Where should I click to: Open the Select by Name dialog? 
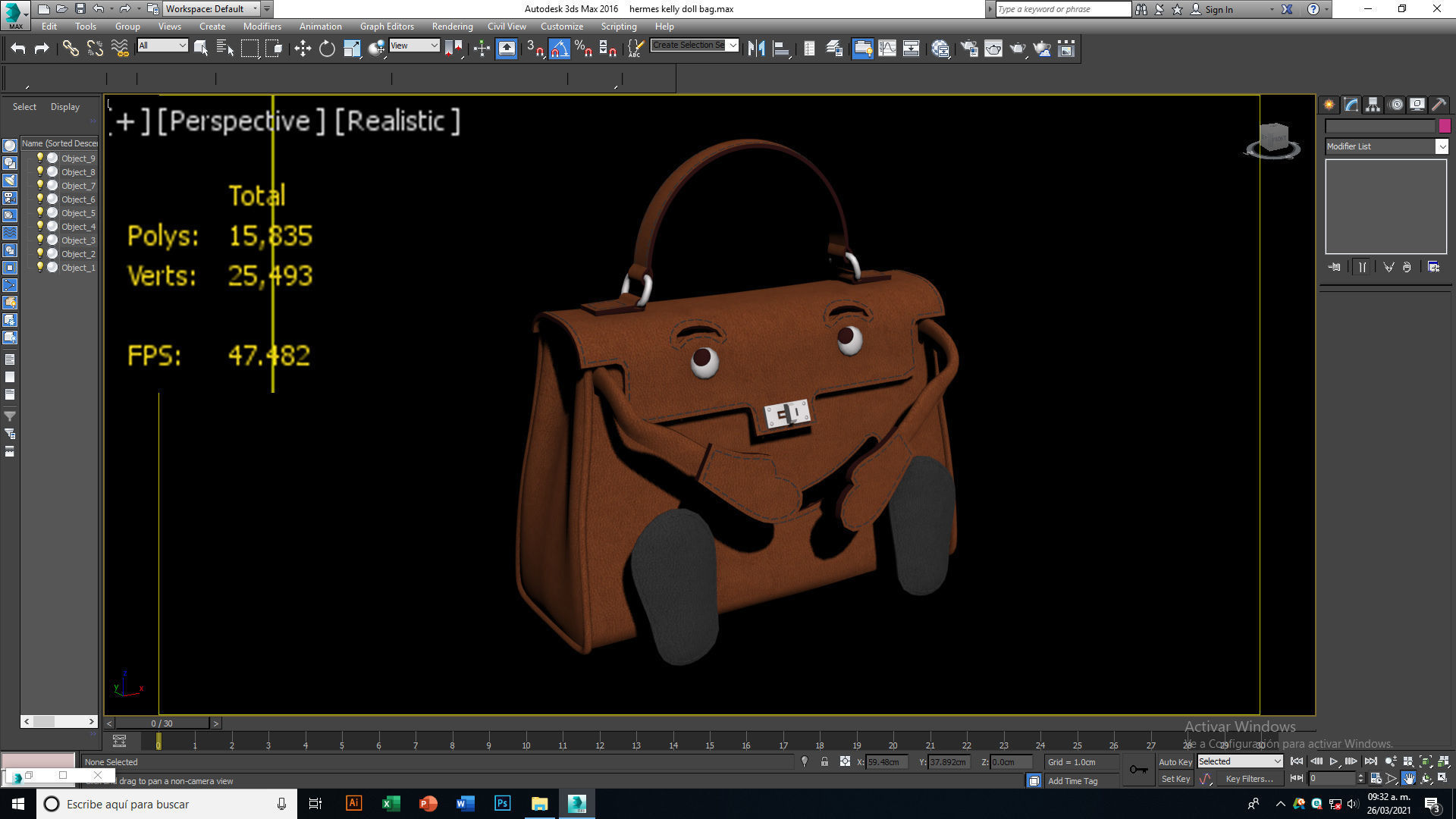225,49
